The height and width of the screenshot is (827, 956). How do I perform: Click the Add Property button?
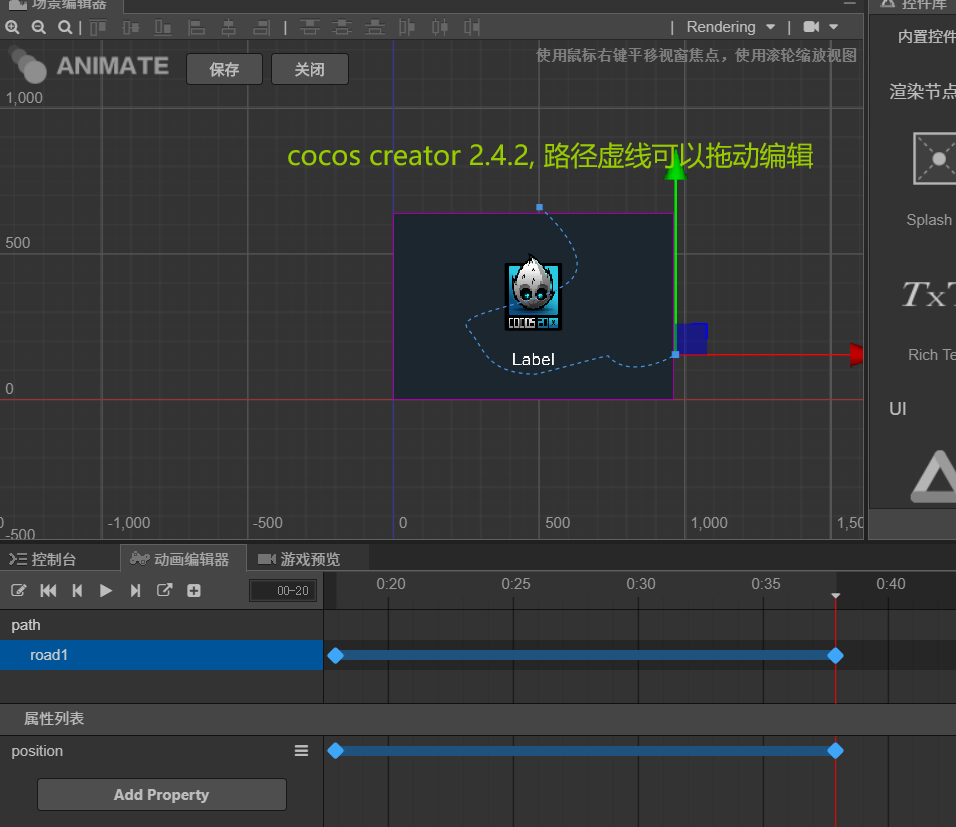tap(161, 794)
